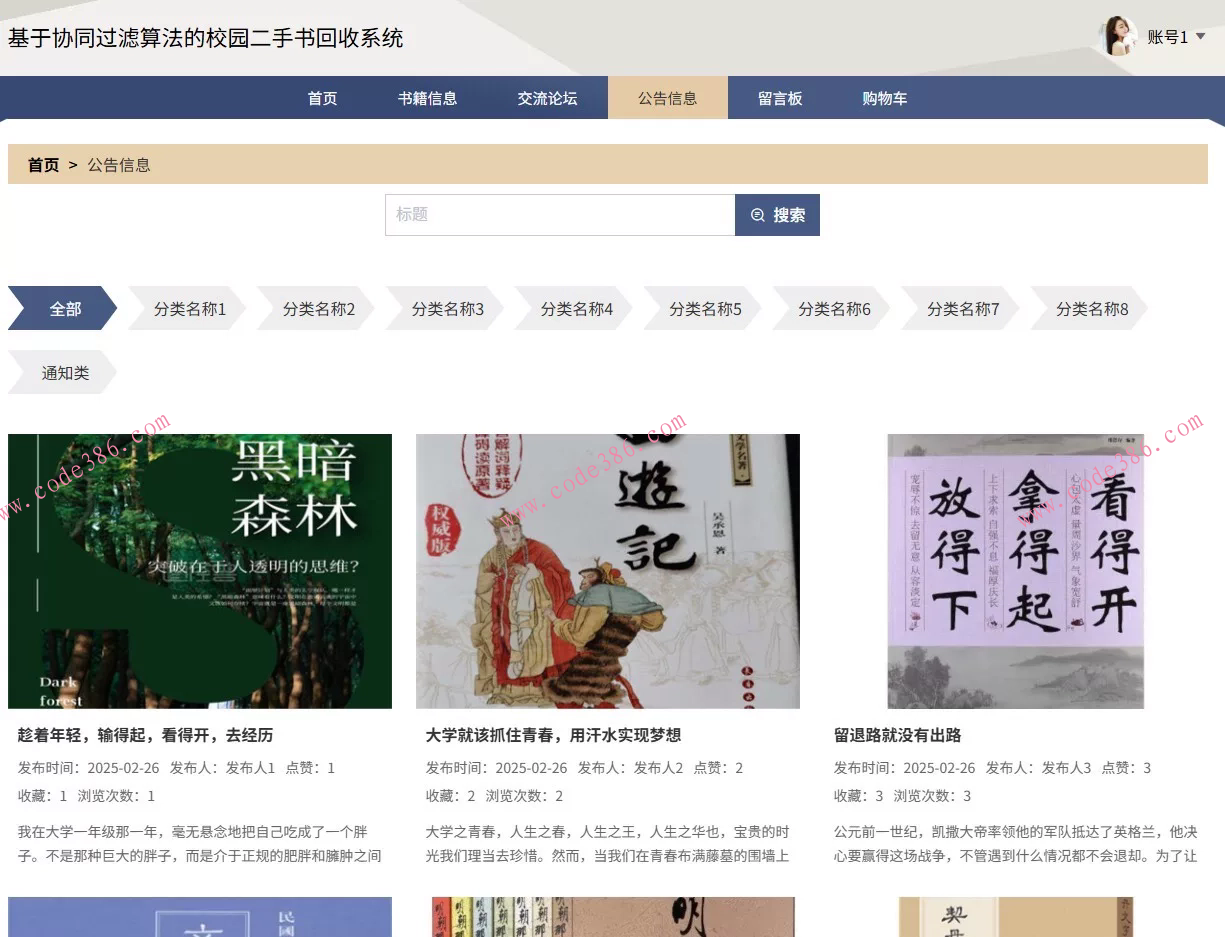This screenshot has height=937, width=1225.
Task: Click the 西游记 book cover image
Action: pos(607,570)
